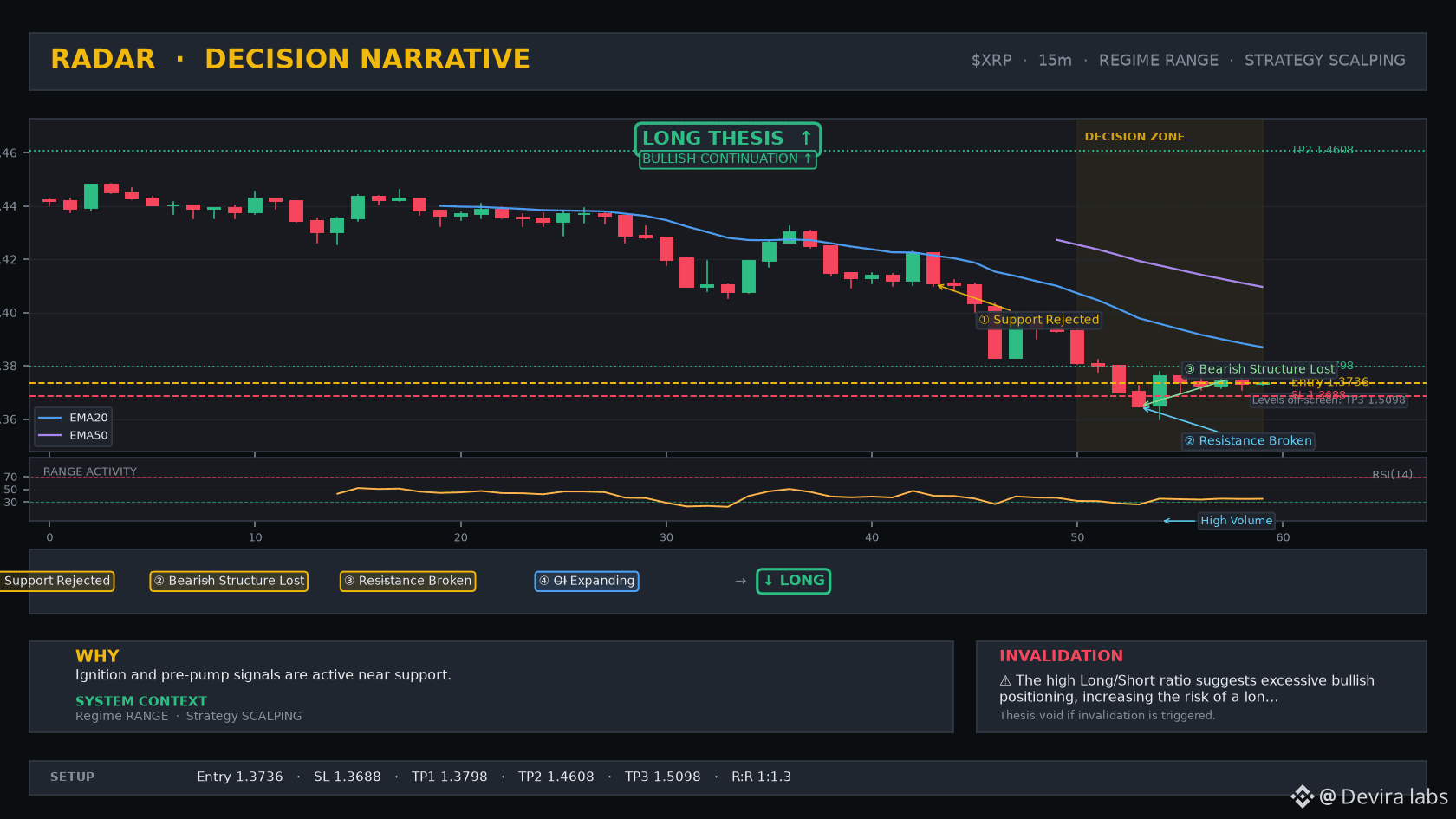The width and height of the screenshot is (1456, 819).
Task: Select the Regime RANGE · Strategy SCALPING line under SYSTEM CONTEXT
Action: point(189,716)
